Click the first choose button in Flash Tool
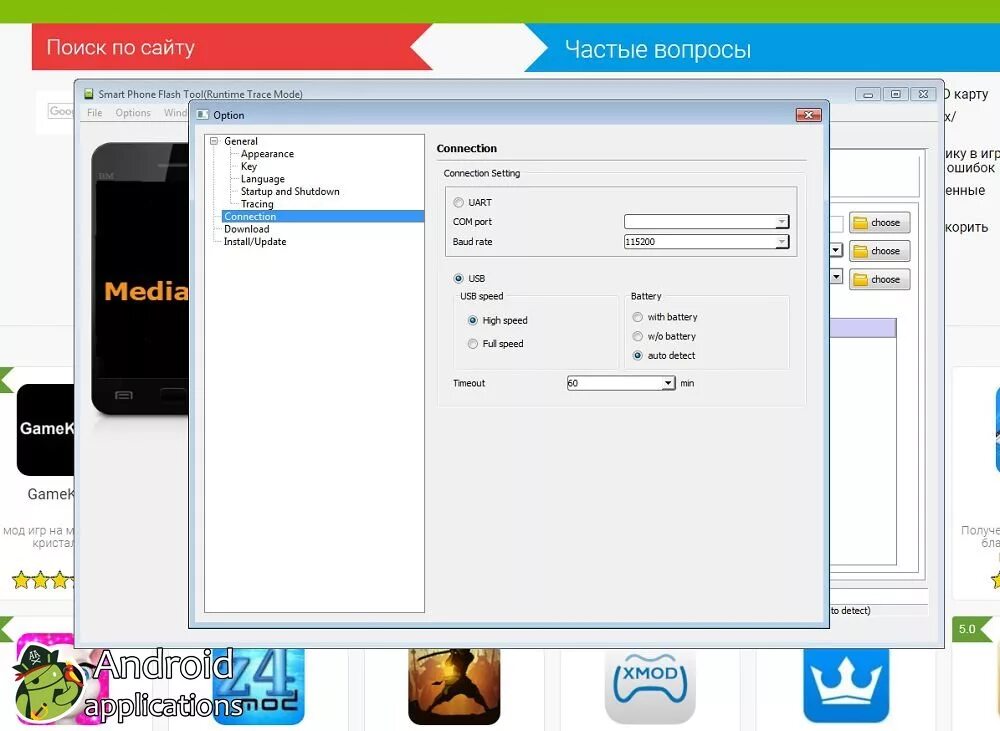 879,223
